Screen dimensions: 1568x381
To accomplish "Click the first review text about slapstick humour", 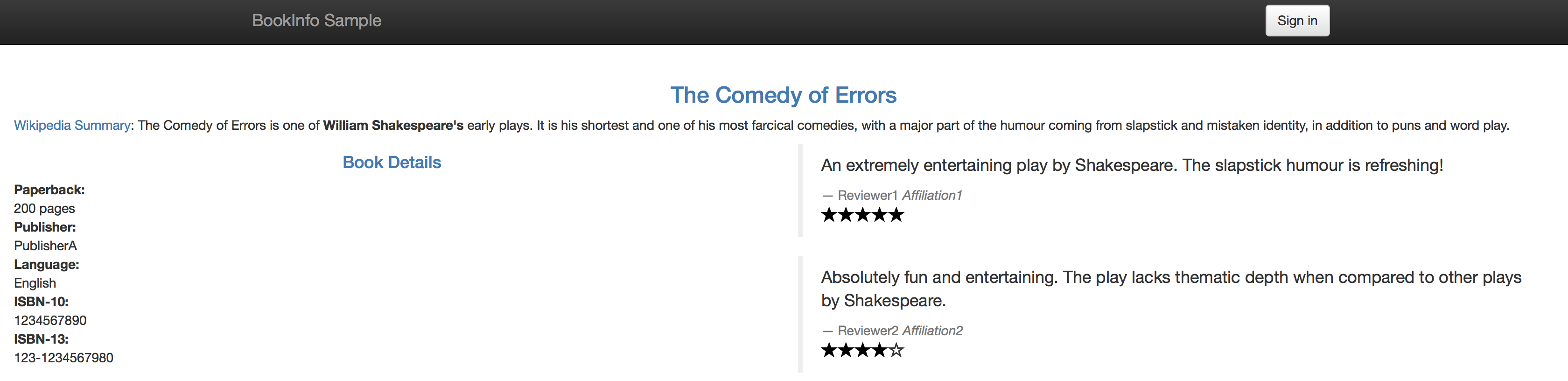I will [x=1132, y=166].
